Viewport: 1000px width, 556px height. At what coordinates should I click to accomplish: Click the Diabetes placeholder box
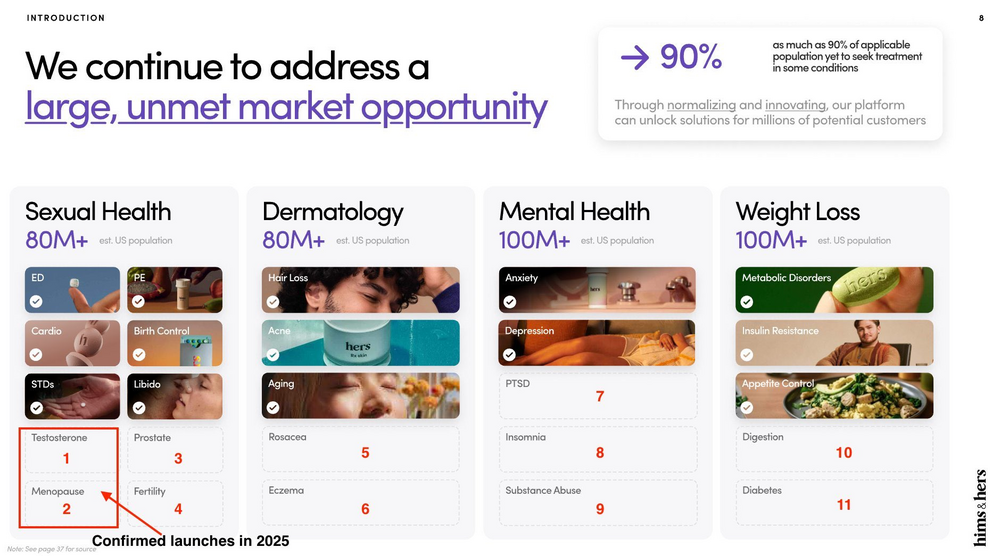[835, 502]
